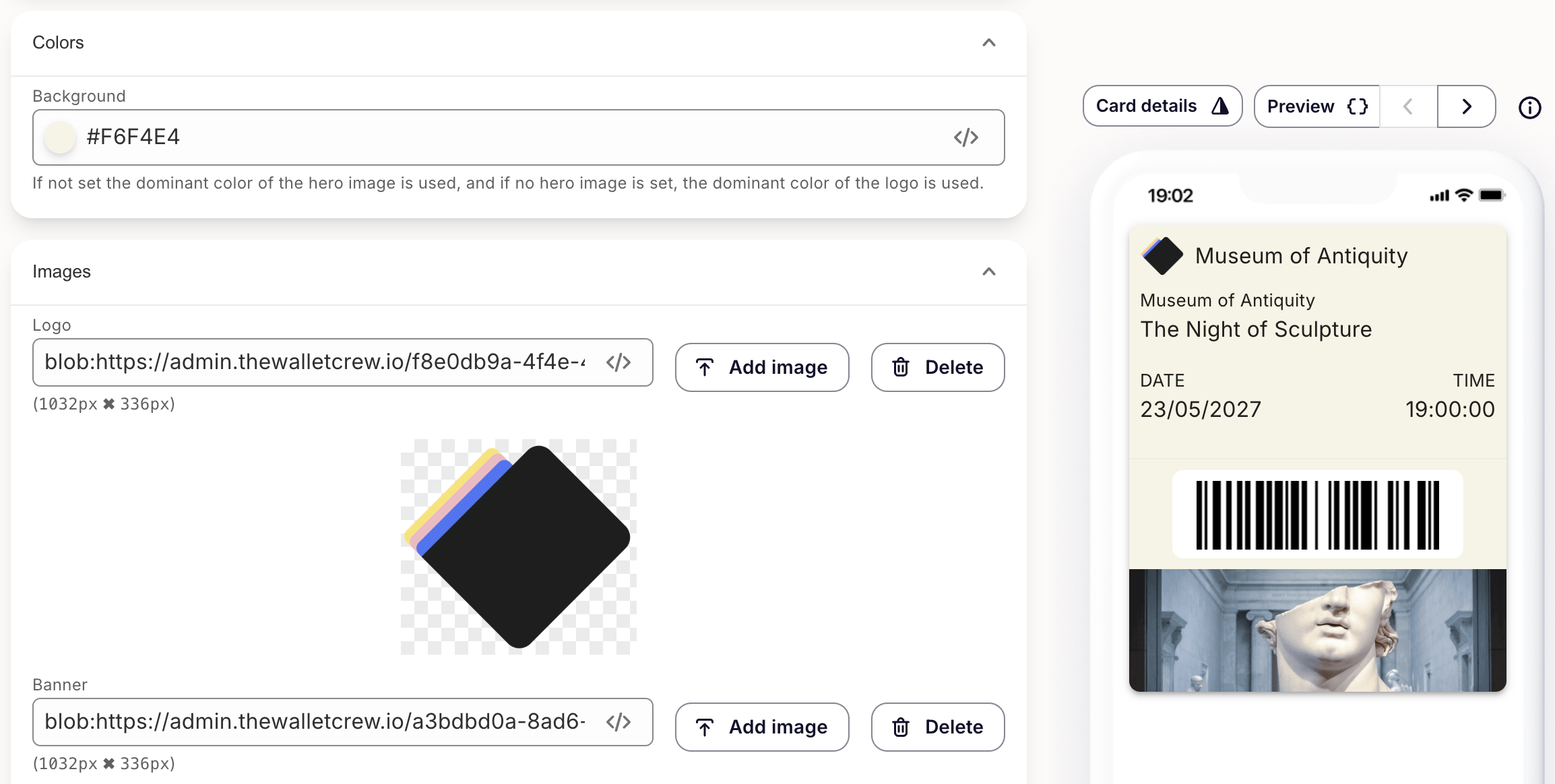The width and height of the screenshot is (1555, 784).
Task: Click Add image for the Logo
Action: click(762, 367)
